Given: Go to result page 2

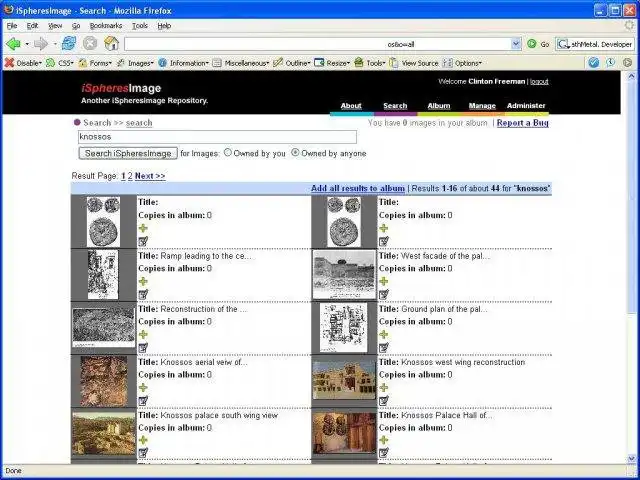Looking at the screenshot, I should click(x=130, y=176).
